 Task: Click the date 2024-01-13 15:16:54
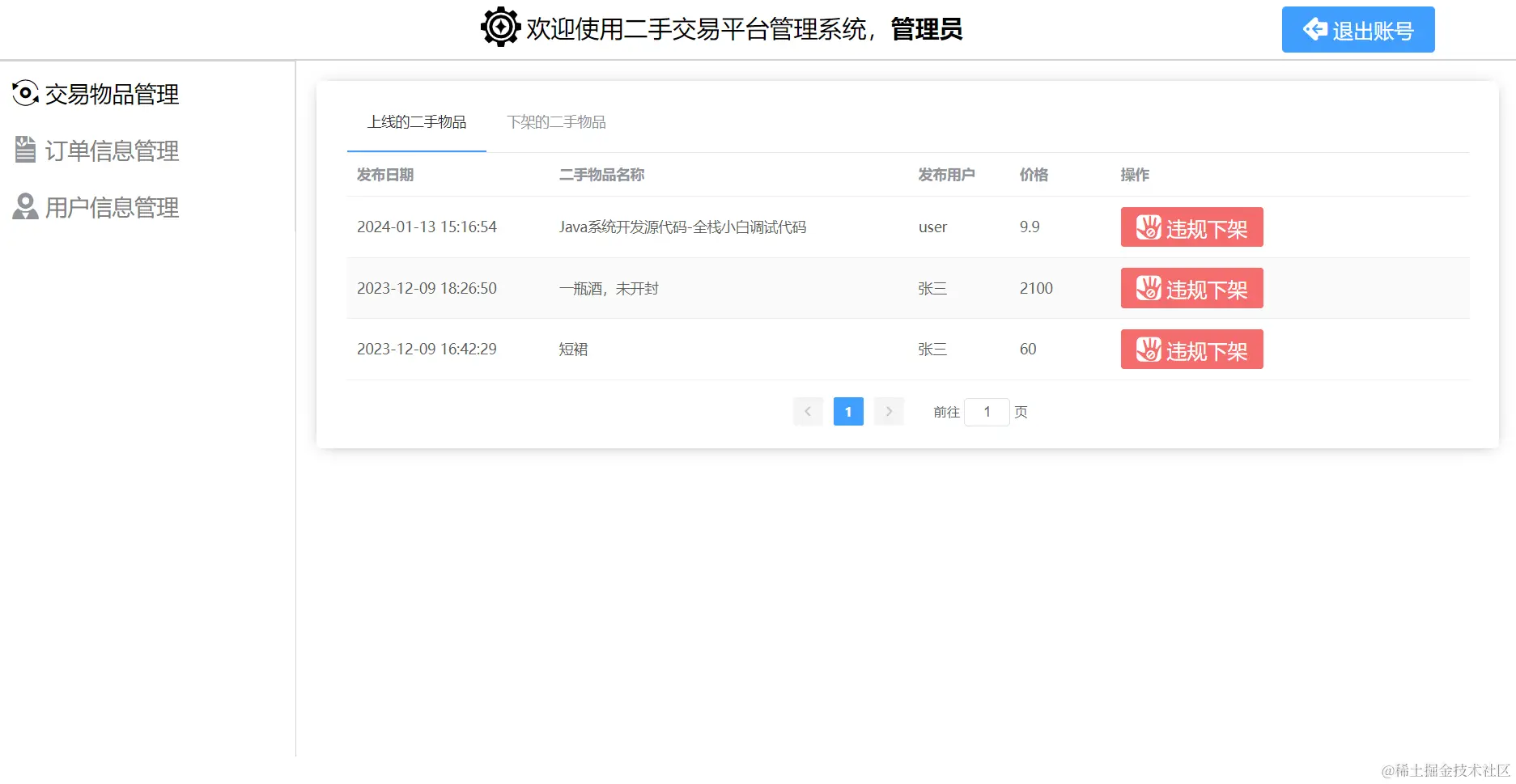[427, 227]
